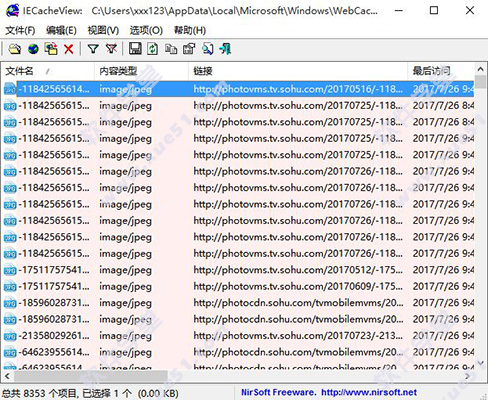488x400 pixels.
Task: Open the 文件(F) menu
Action: (20, 31)
